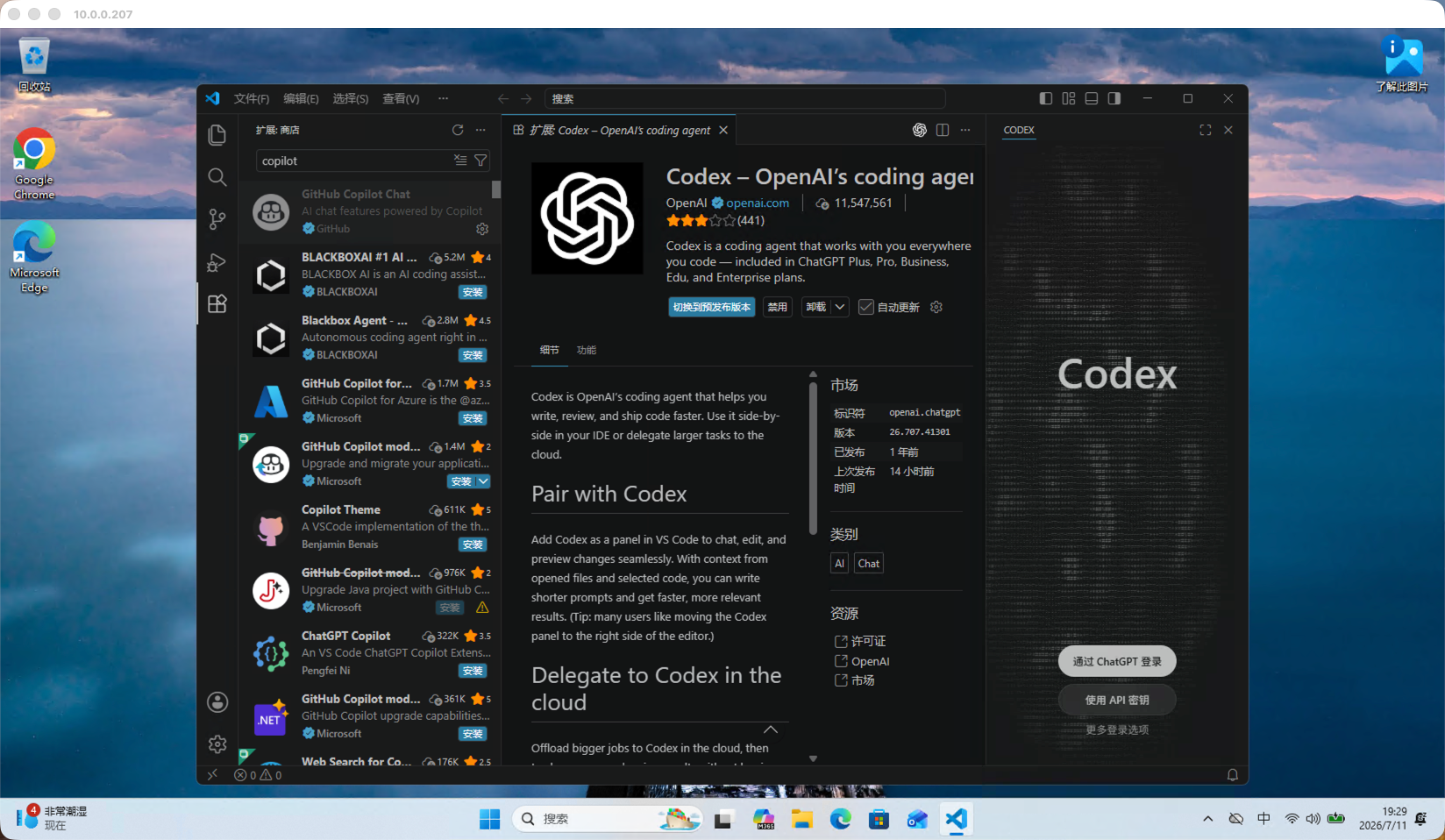Open GitHub Copilot Chat manage gear
This screenshot has height=840, width=1445.
click(482, 229)
